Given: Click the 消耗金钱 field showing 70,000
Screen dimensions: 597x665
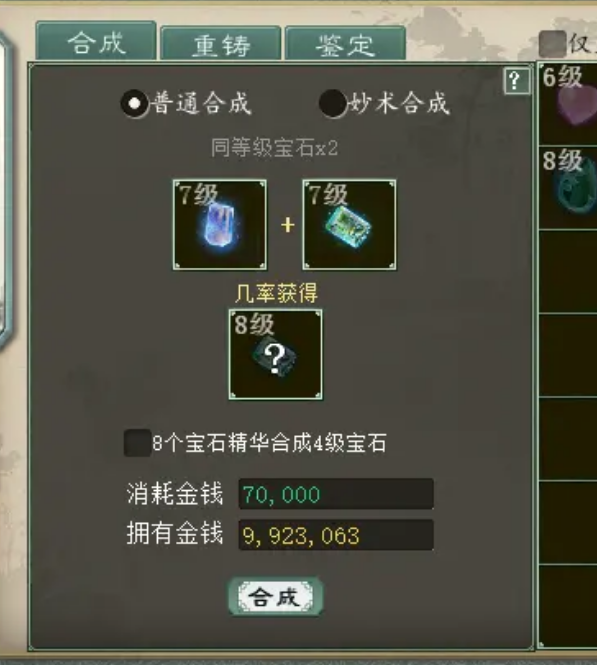Looking at the screenshot, I should click(x=336, y=494).
